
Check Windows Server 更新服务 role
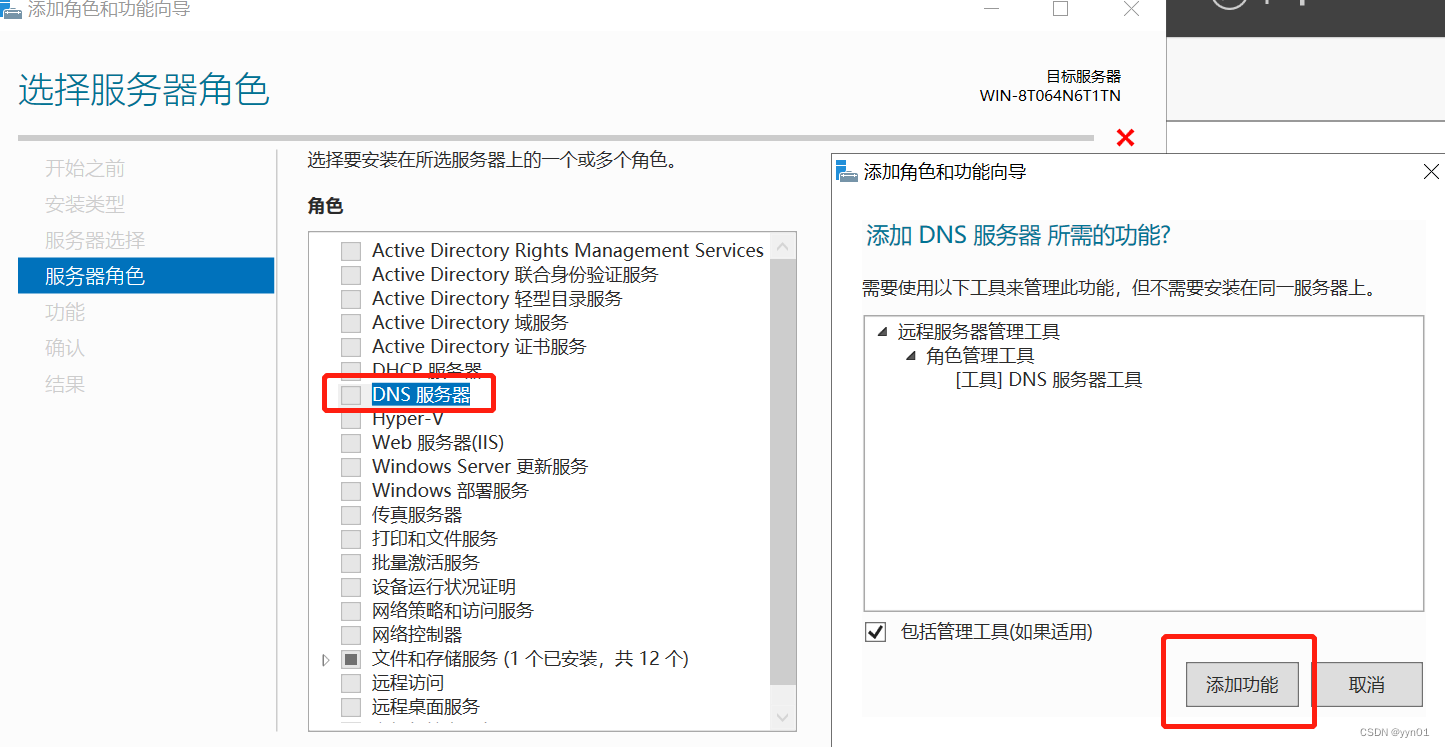tap(350, 467)
